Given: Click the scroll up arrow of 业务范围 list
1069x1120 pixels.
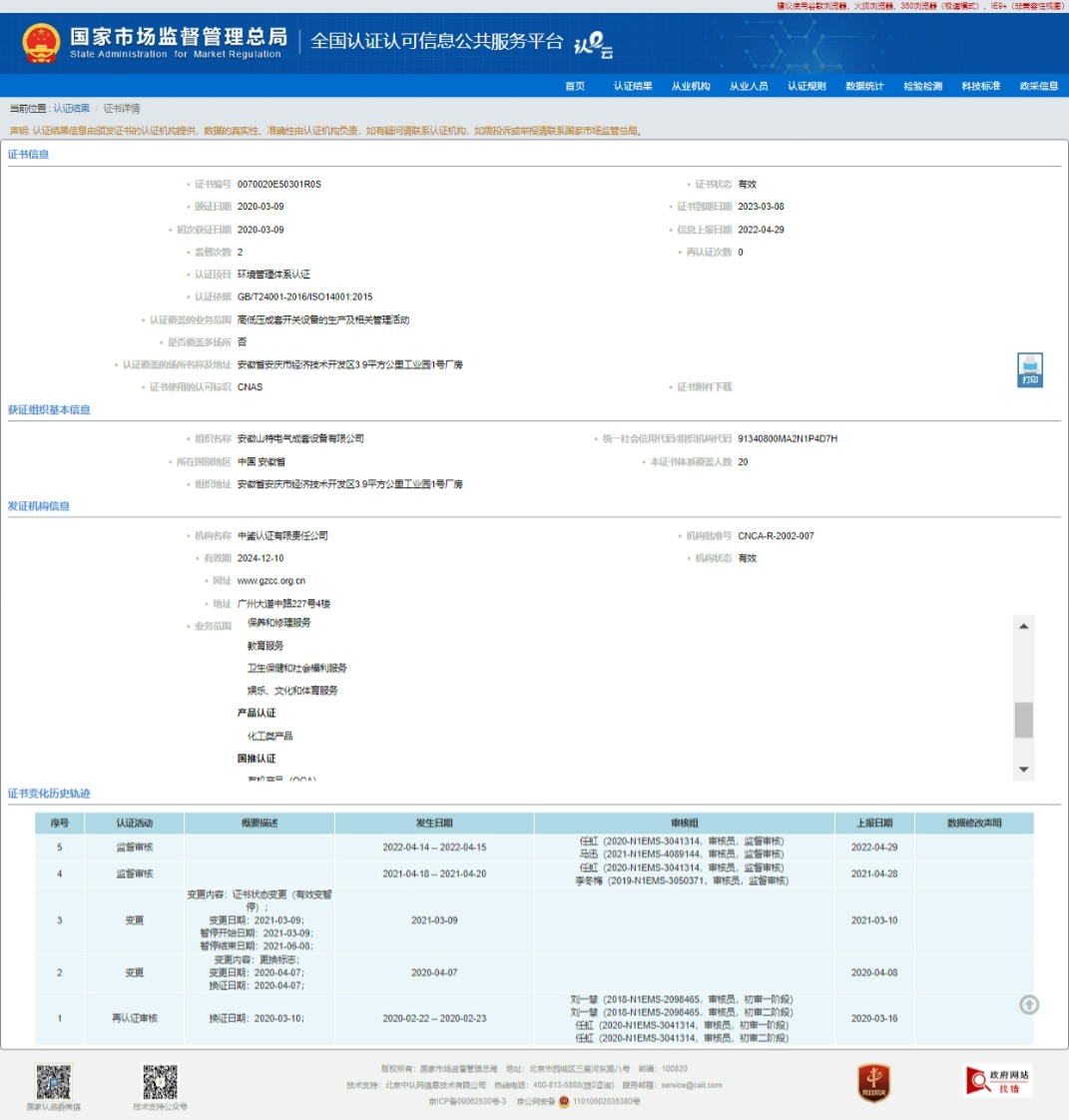Looking at the screenshot, I should tap(1024, 627).
